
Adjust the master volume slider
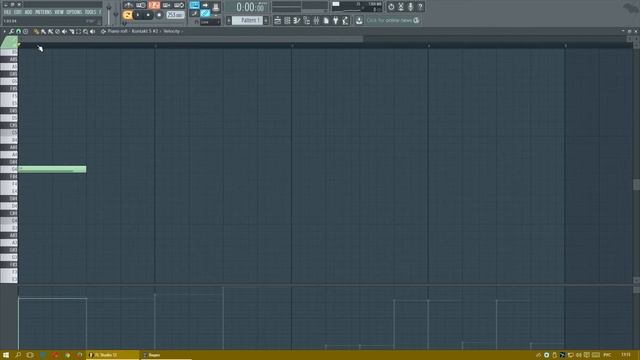109,13
